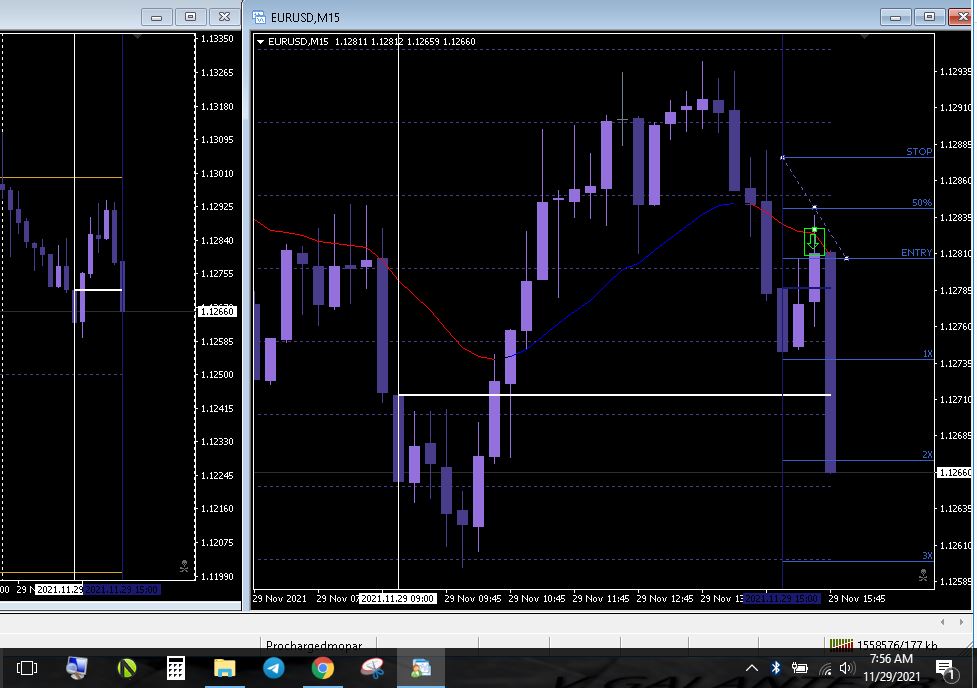The width and height of the screenshot is (977, 688).
Task: Open the Bluetooth tray icon
Action: click(776, 668)
